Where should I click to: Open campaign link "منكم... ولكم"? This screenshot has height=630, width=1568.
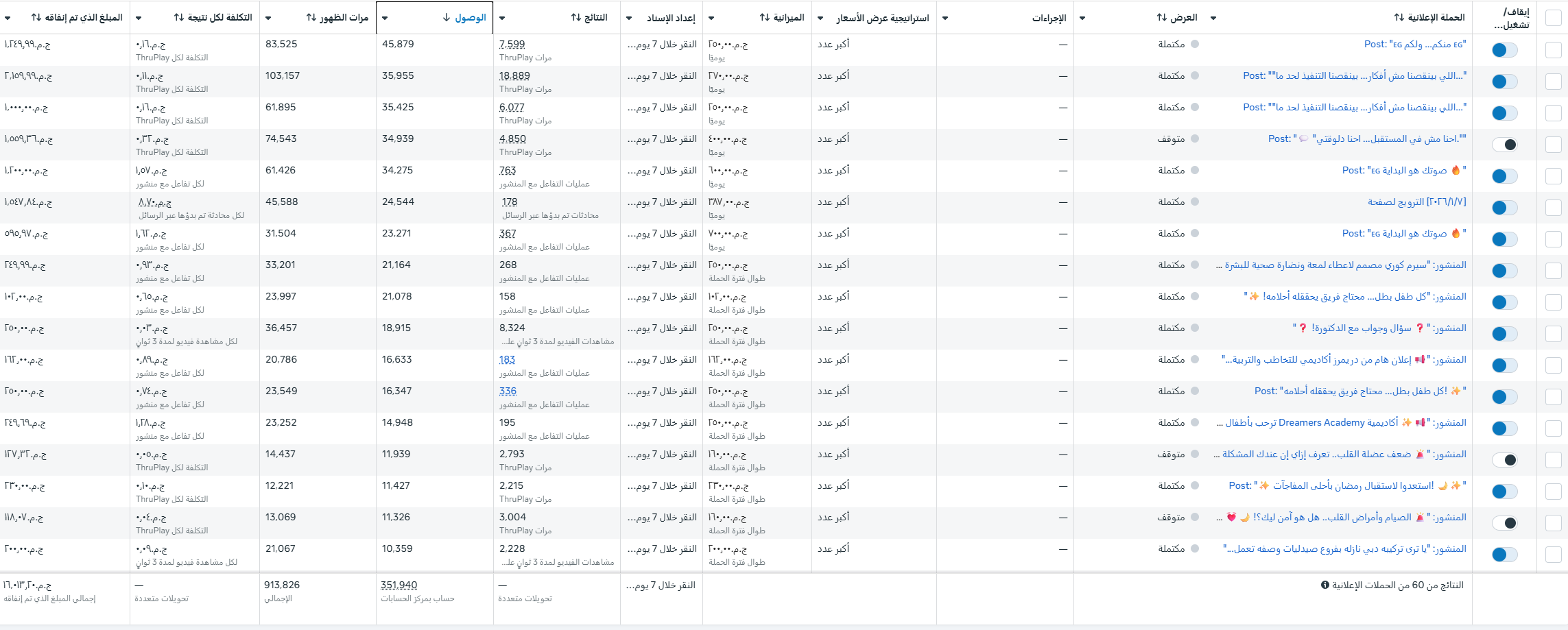(1415, 44)
